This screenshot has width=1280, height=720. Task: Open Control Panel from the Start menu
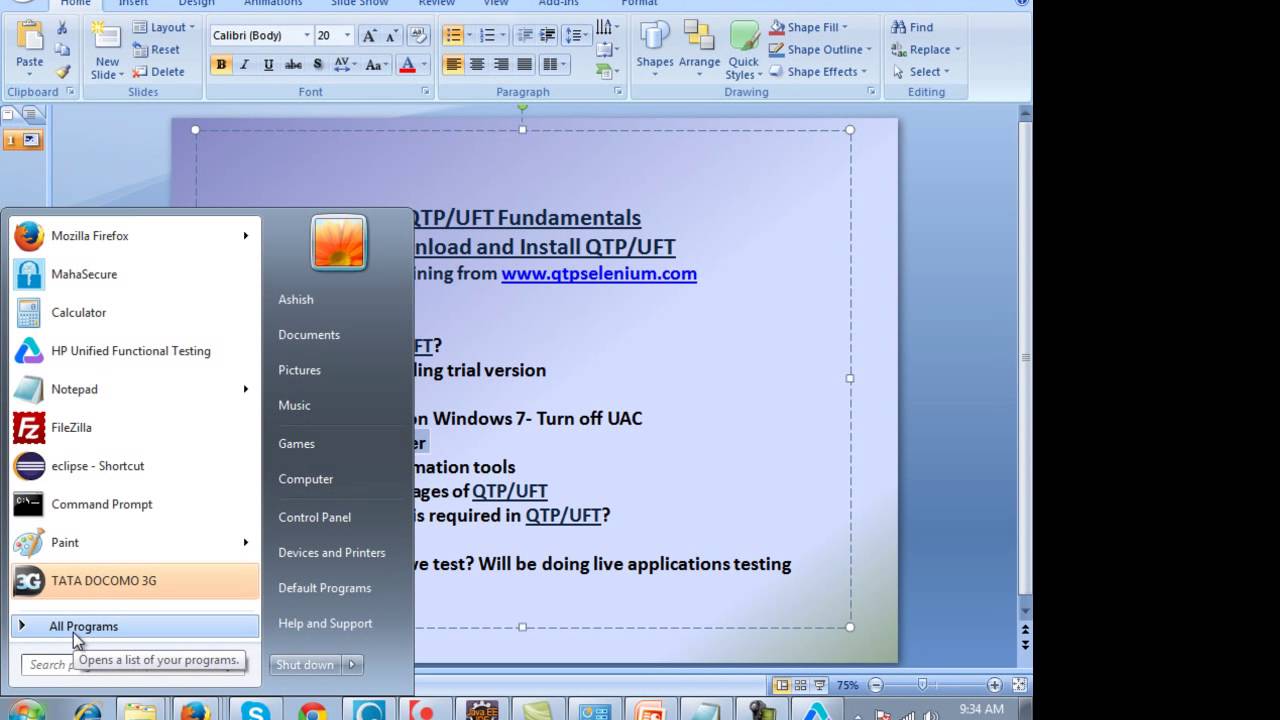tap(314, 517)
